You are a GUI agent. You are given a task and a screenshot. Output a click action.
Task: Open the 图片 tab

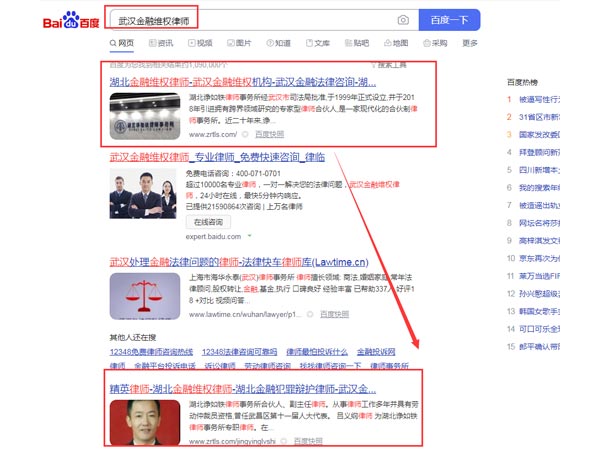pyautogui.click(x=238, y=44)
